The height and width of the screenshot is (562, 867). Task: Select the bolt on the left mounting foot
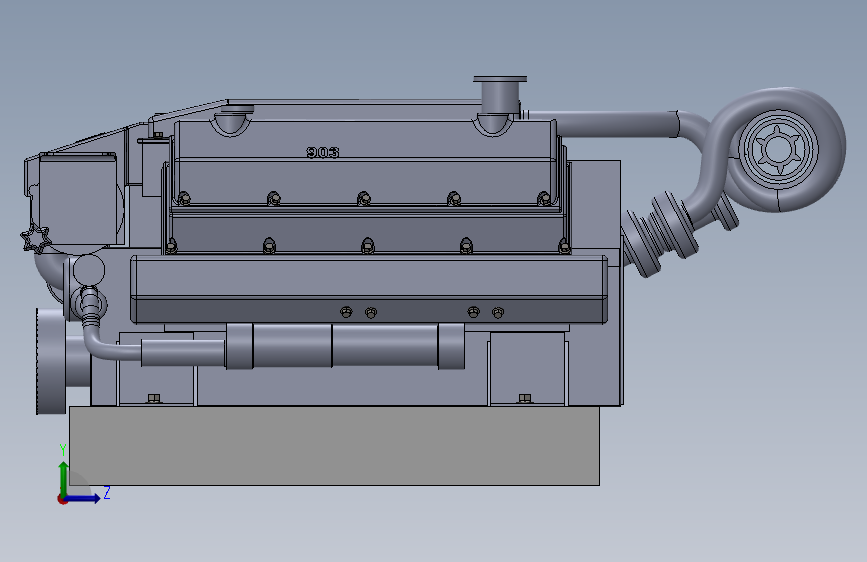pyautogui.click(x=154, y=398)
